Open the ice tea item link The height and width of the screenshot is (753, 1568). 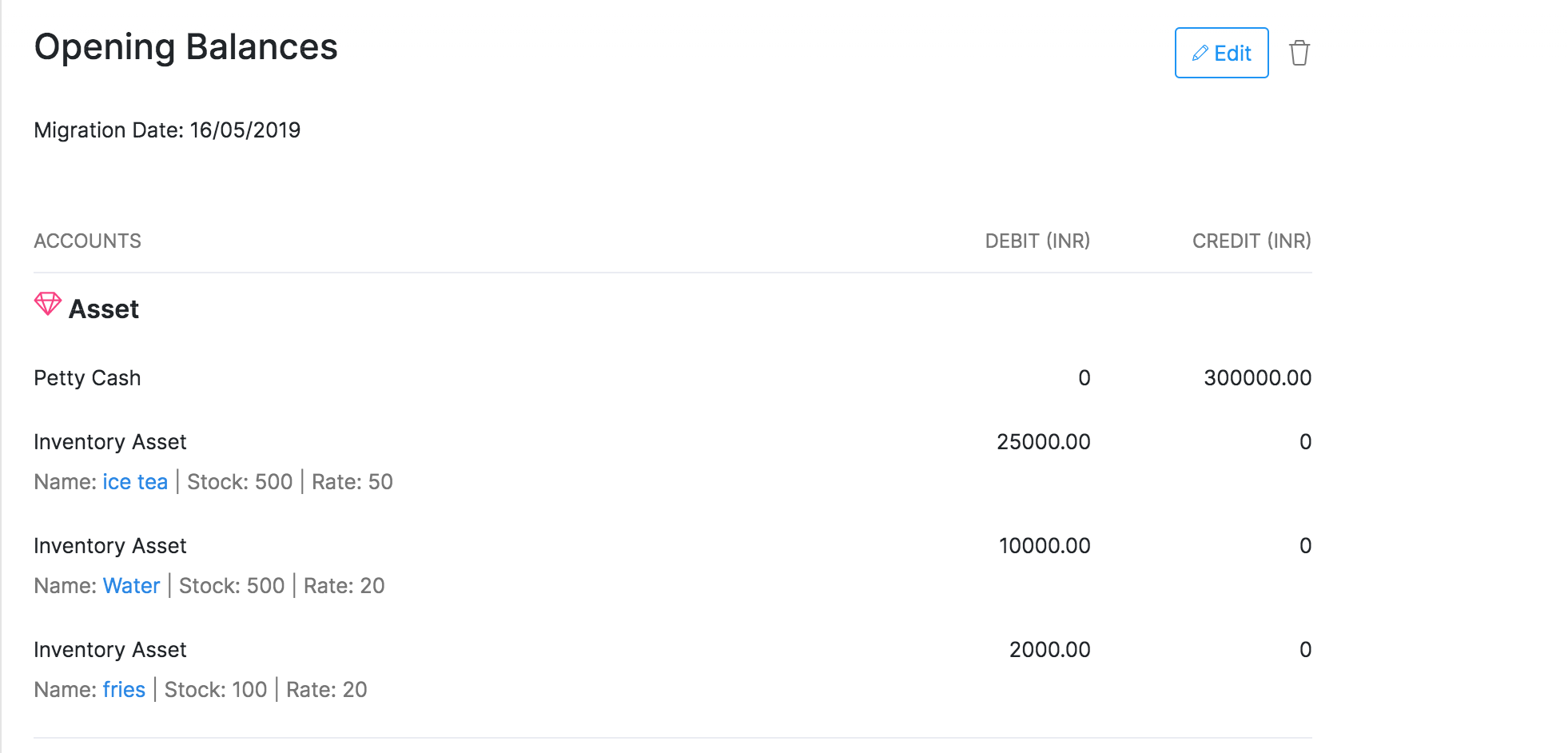[135, 482]
